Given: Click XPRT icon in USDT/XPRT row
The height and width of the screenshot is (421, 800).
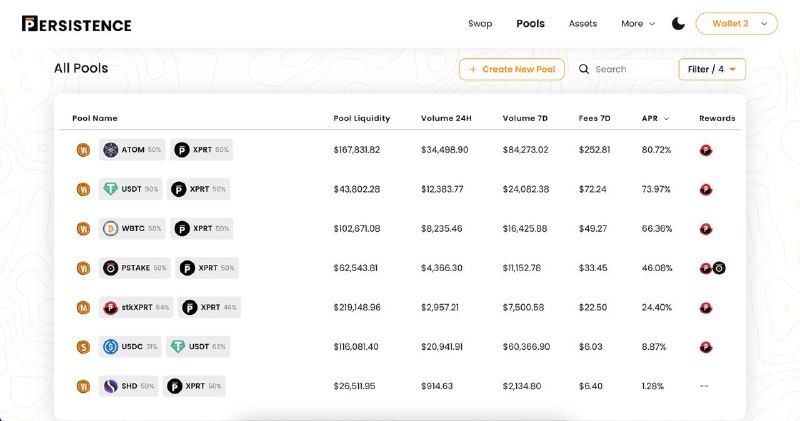Looking at the screenshot, I should pyautogui.click(x=178, y=189).
